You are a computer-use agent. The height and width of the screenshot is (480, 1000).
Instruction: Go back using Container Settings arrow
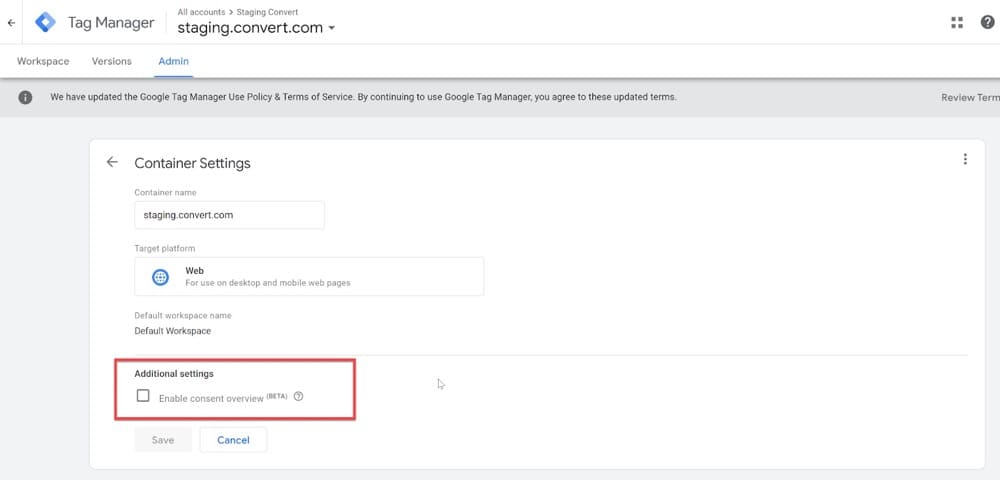[x=112, y=162]
